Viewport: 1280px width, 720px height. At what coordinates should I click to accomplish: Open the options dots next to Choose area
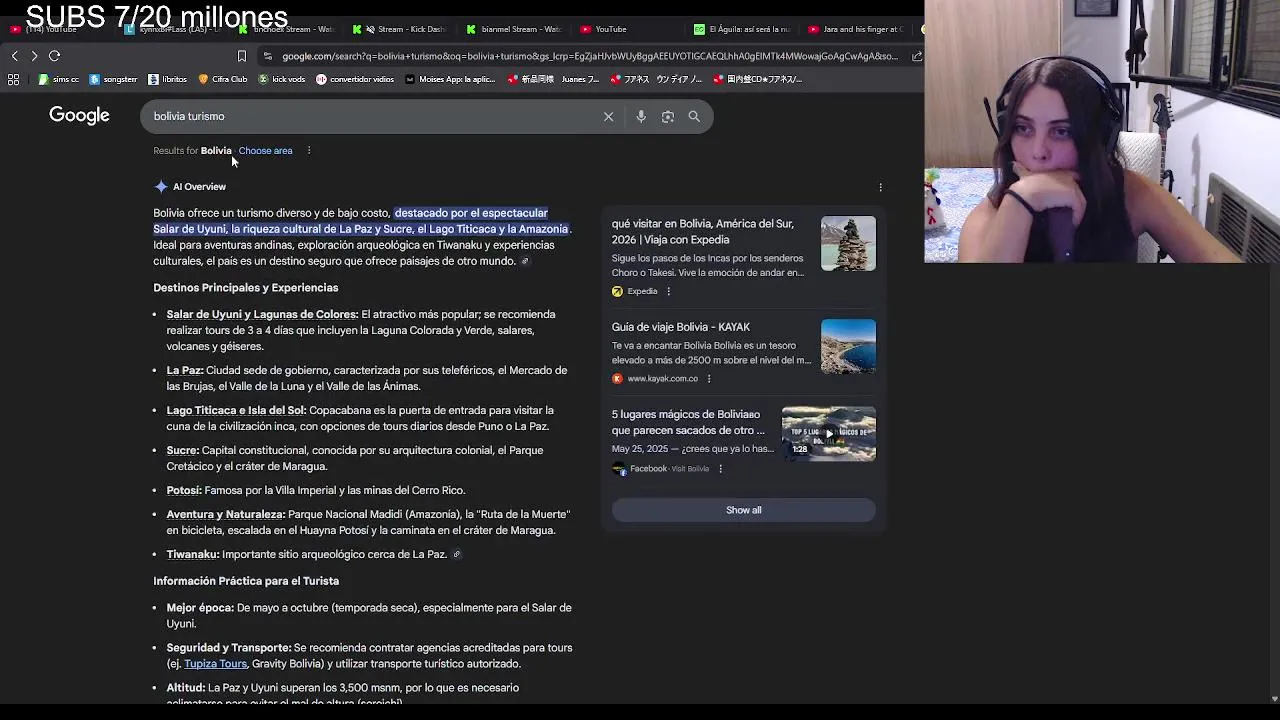309,151
